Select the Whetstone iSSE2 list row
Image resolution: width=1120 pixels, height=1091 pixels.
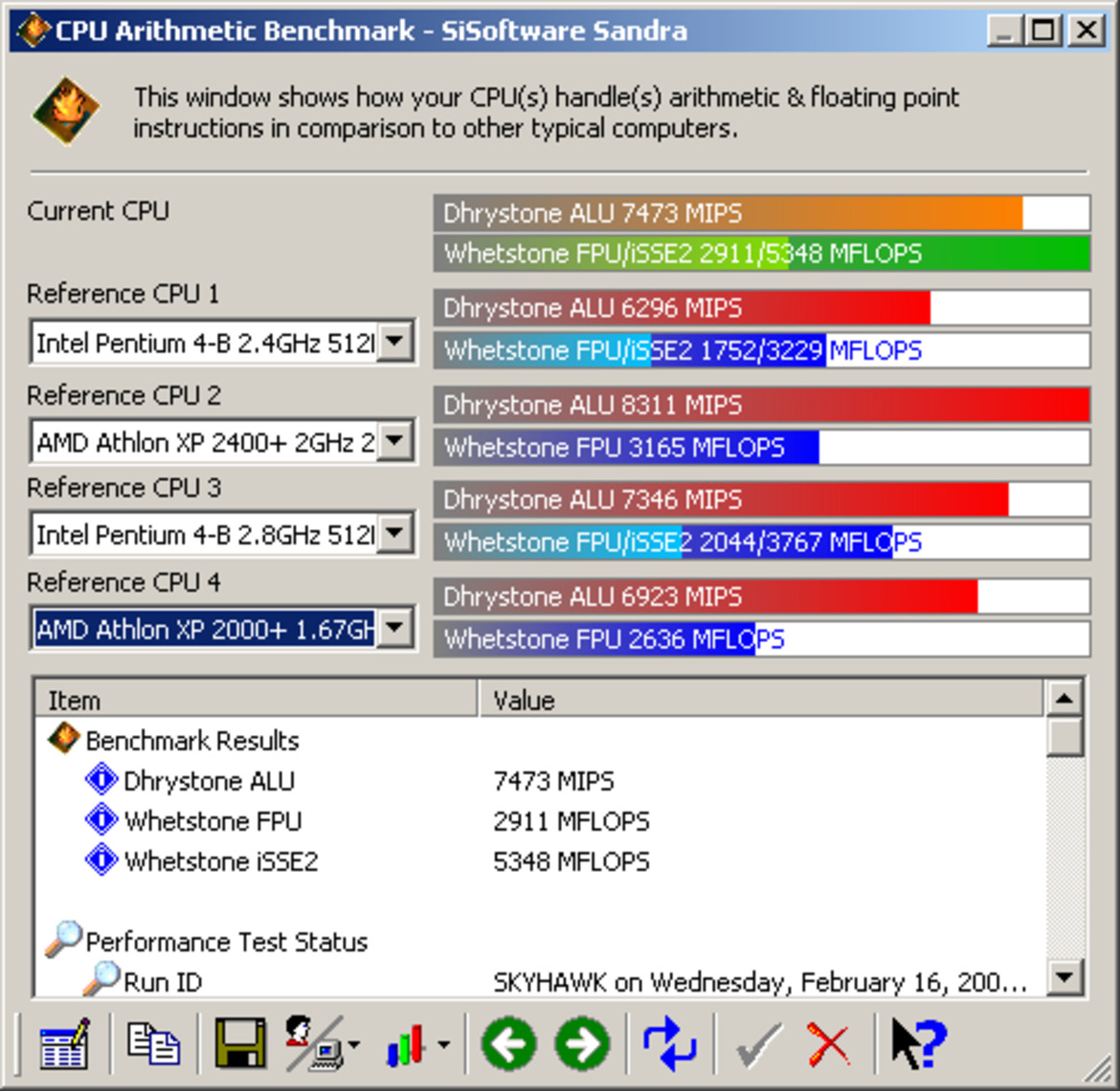pos(541,860)
